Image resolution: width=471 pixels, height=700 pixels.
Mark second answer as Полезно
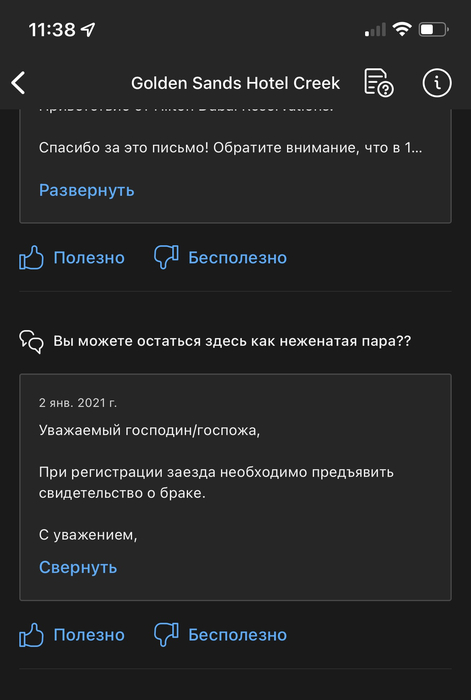click(x=89, y=635)
